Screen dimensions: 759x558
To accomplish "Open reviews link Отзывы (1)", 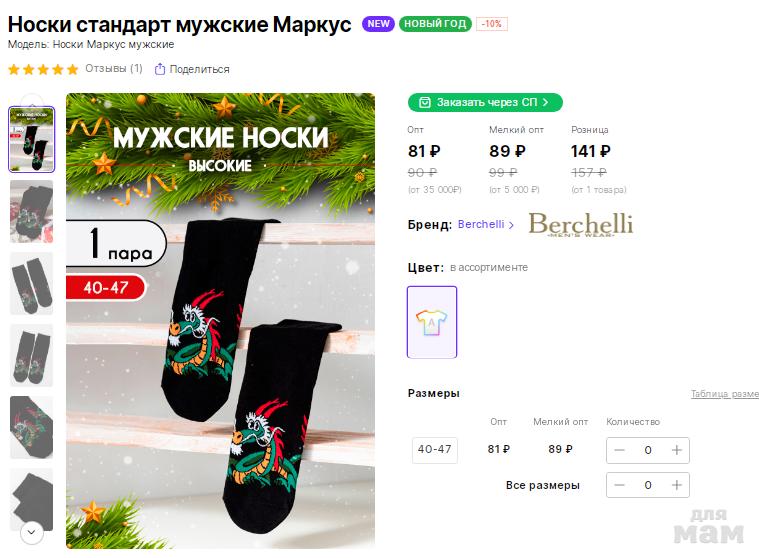I will [x=114, y=69].
